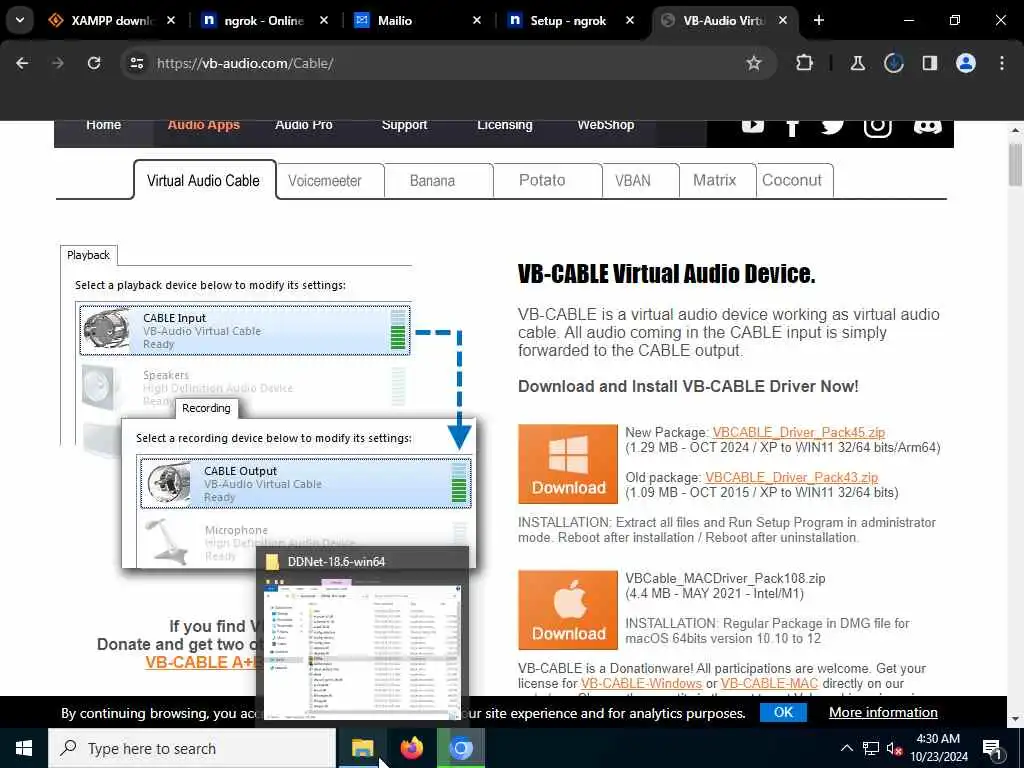Visit VB-Audio YouTube channel icon

[x=752, y=125]
